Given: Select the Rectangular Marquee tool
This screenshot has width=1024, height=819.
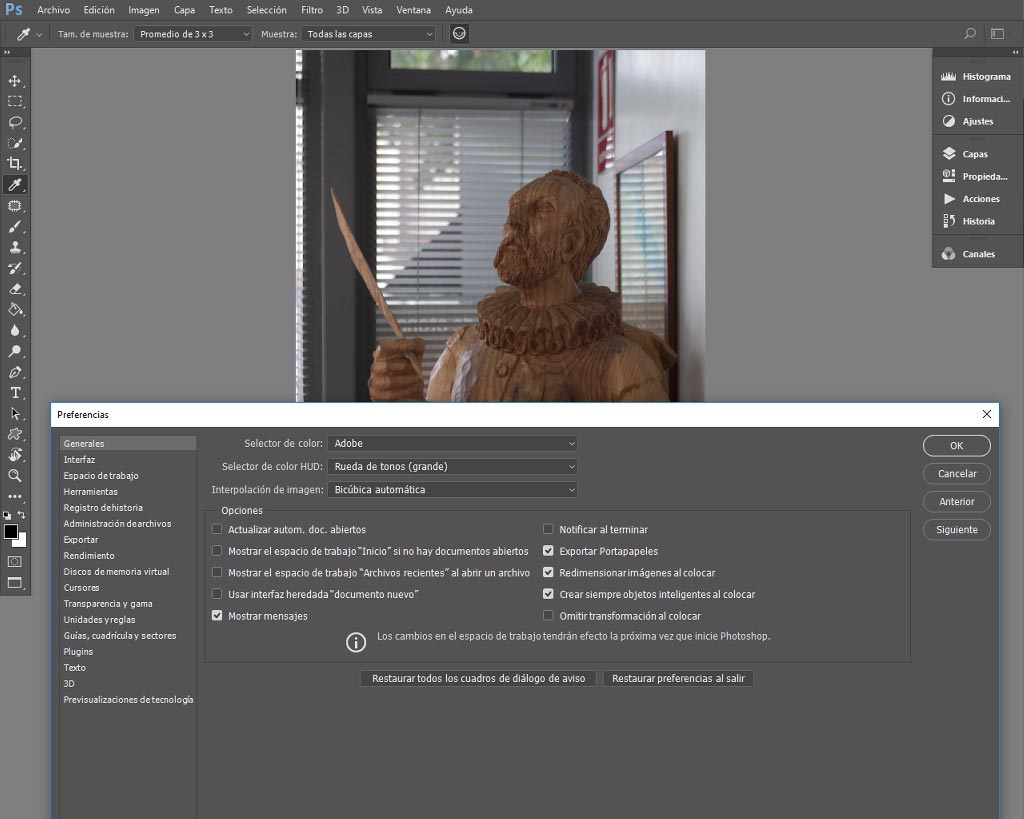Looking at the screenshot, I should 14,102.
